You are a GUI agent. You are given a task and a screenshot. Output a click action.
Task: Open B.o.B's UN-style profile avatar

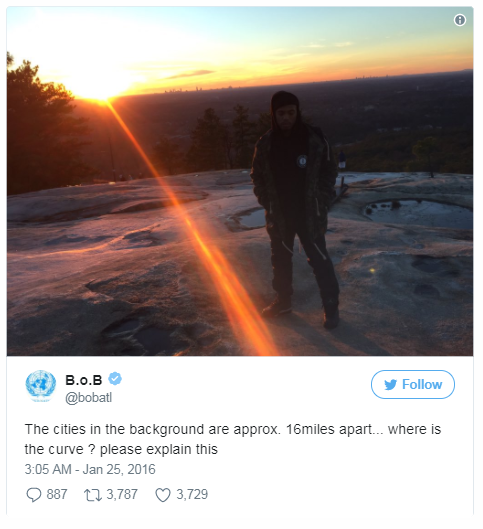point(40,386)
